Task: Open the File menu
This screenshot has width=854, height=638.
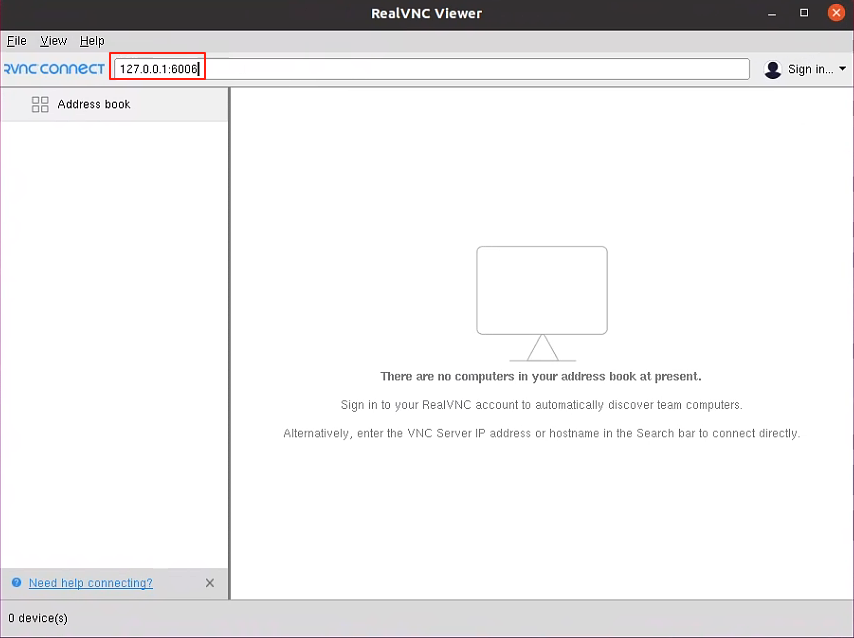Action: (16, 41)
